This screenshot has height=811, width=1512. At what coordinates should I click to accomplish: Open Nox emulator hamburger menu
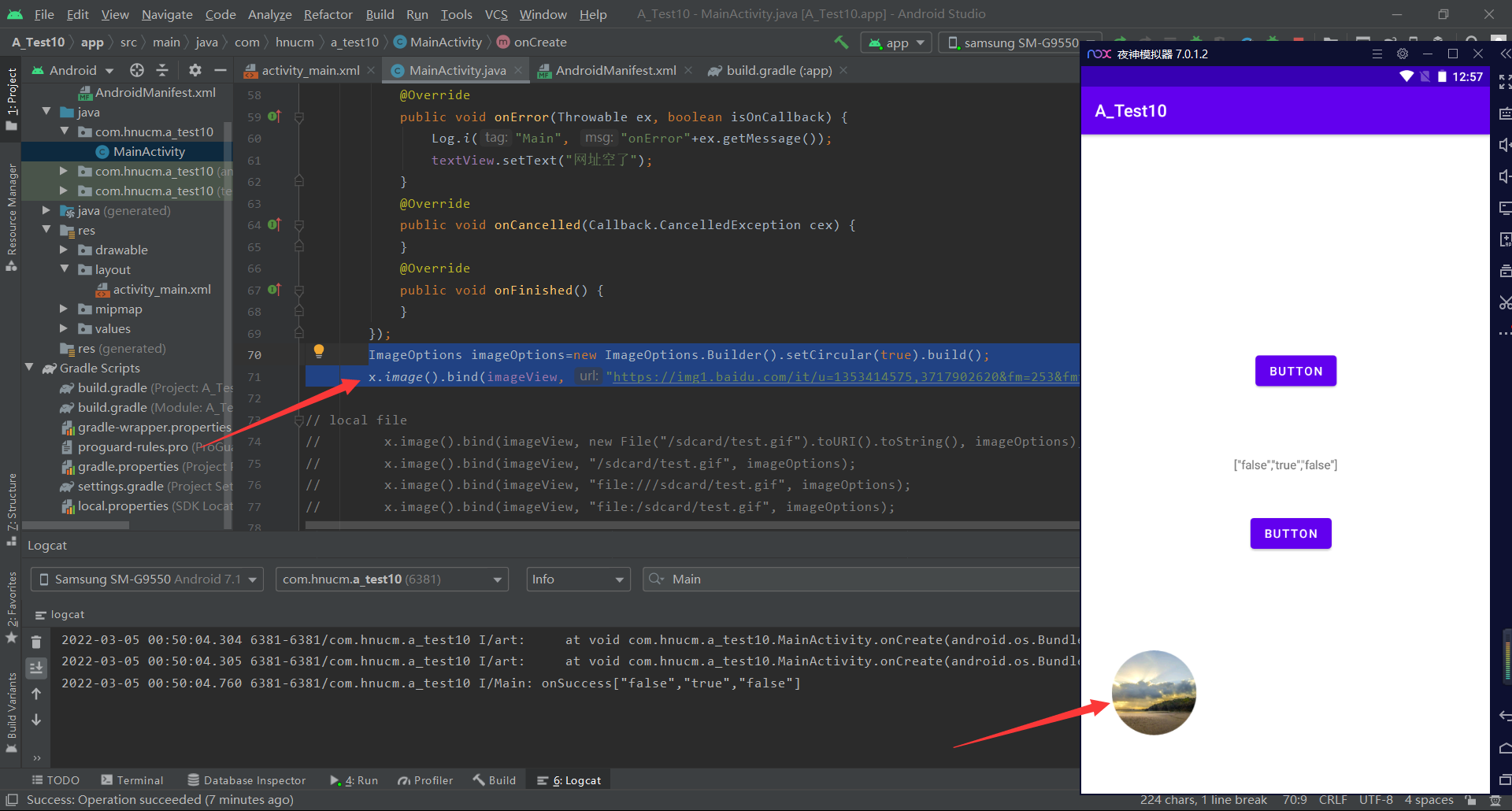[1377, 54]
